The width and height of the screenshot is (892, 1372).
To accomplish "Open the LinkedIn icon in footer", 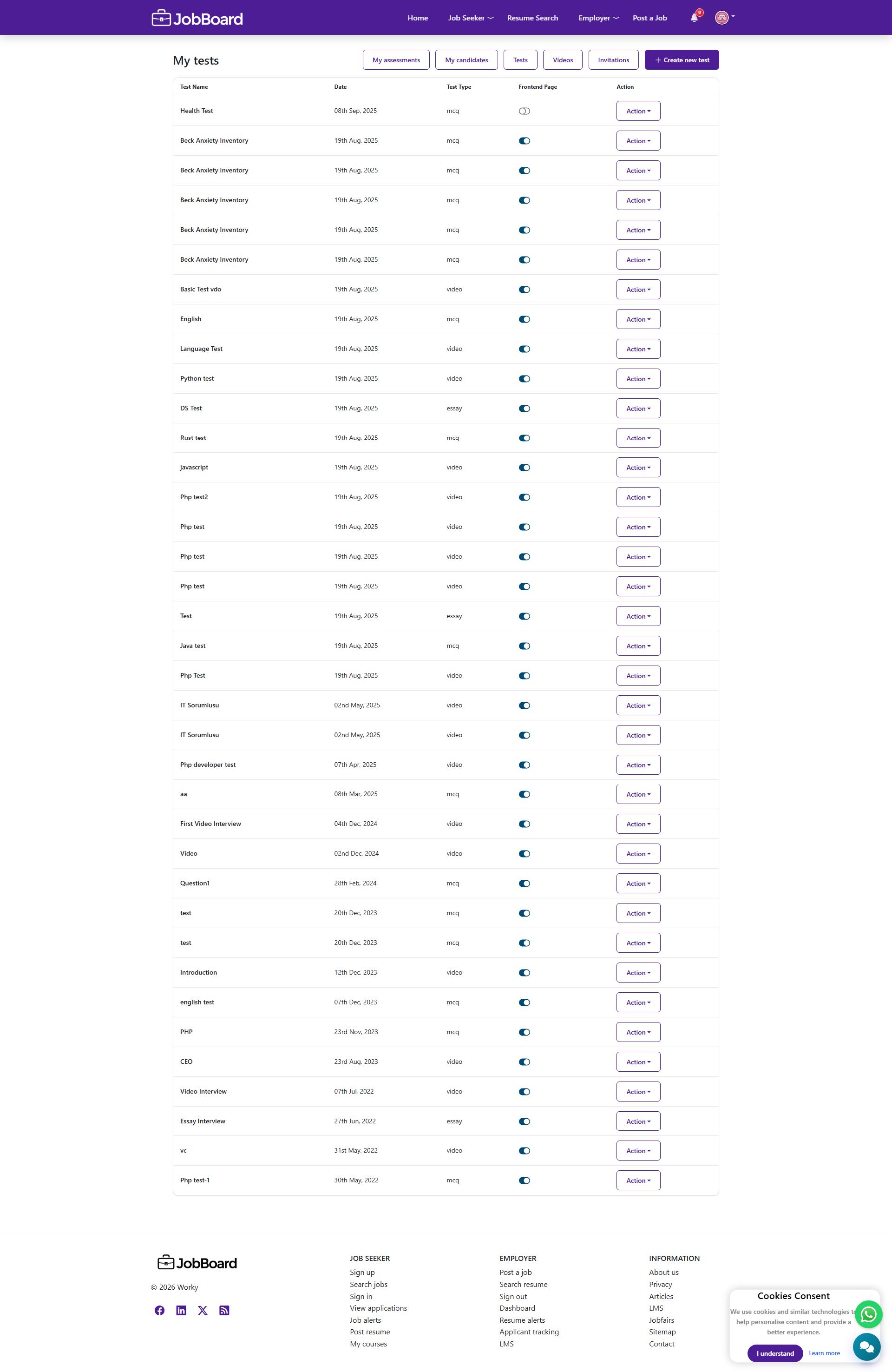I will tap(181, 1310).
